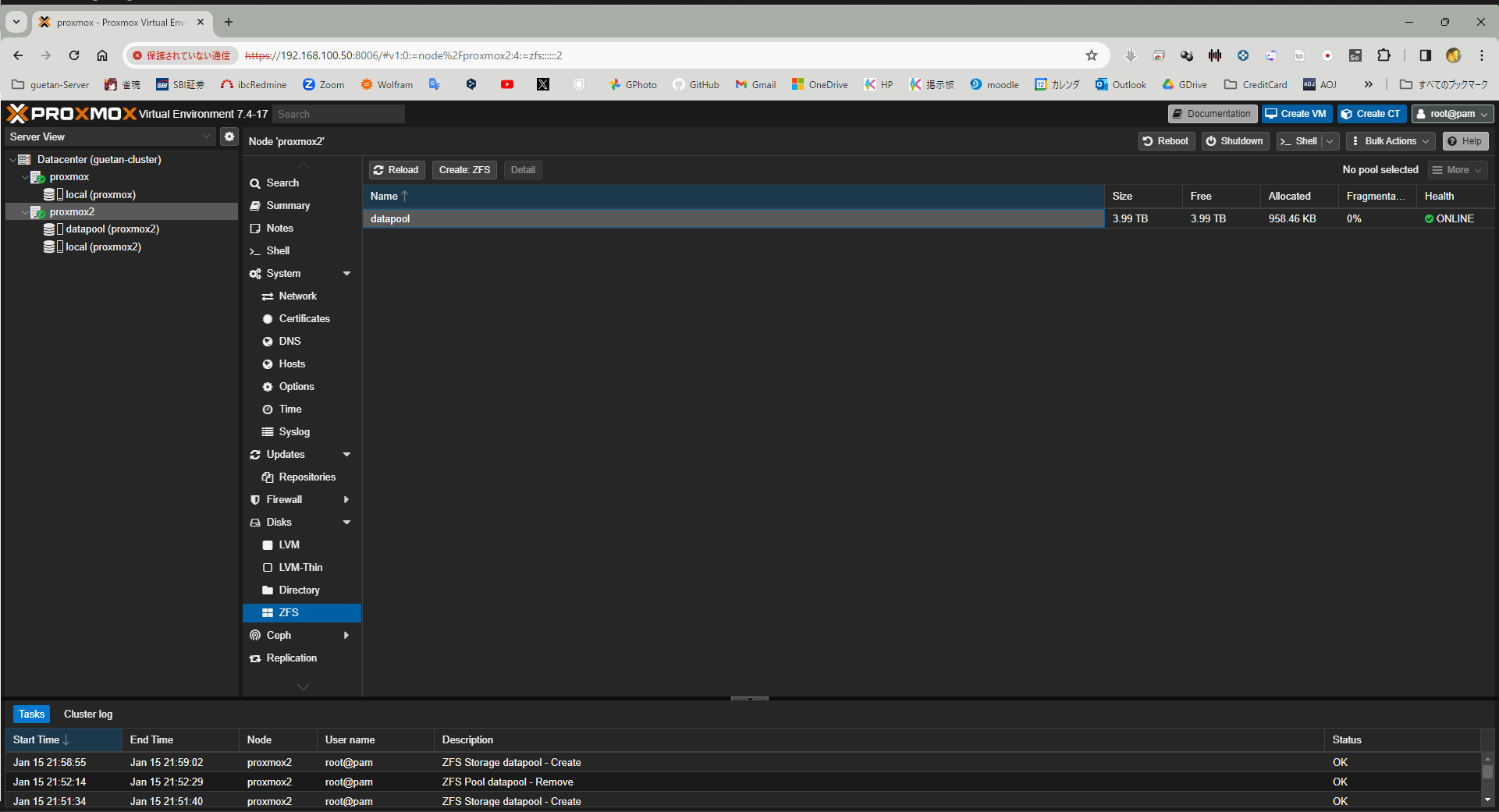Click the Proxmox search field
This screenshot has width=1499, height=812.
(x=339, y=114)
